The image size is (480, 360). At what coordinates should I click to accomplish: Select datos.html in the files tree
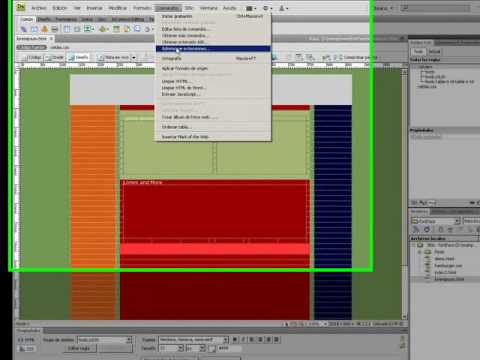click(x=444, y=259)
